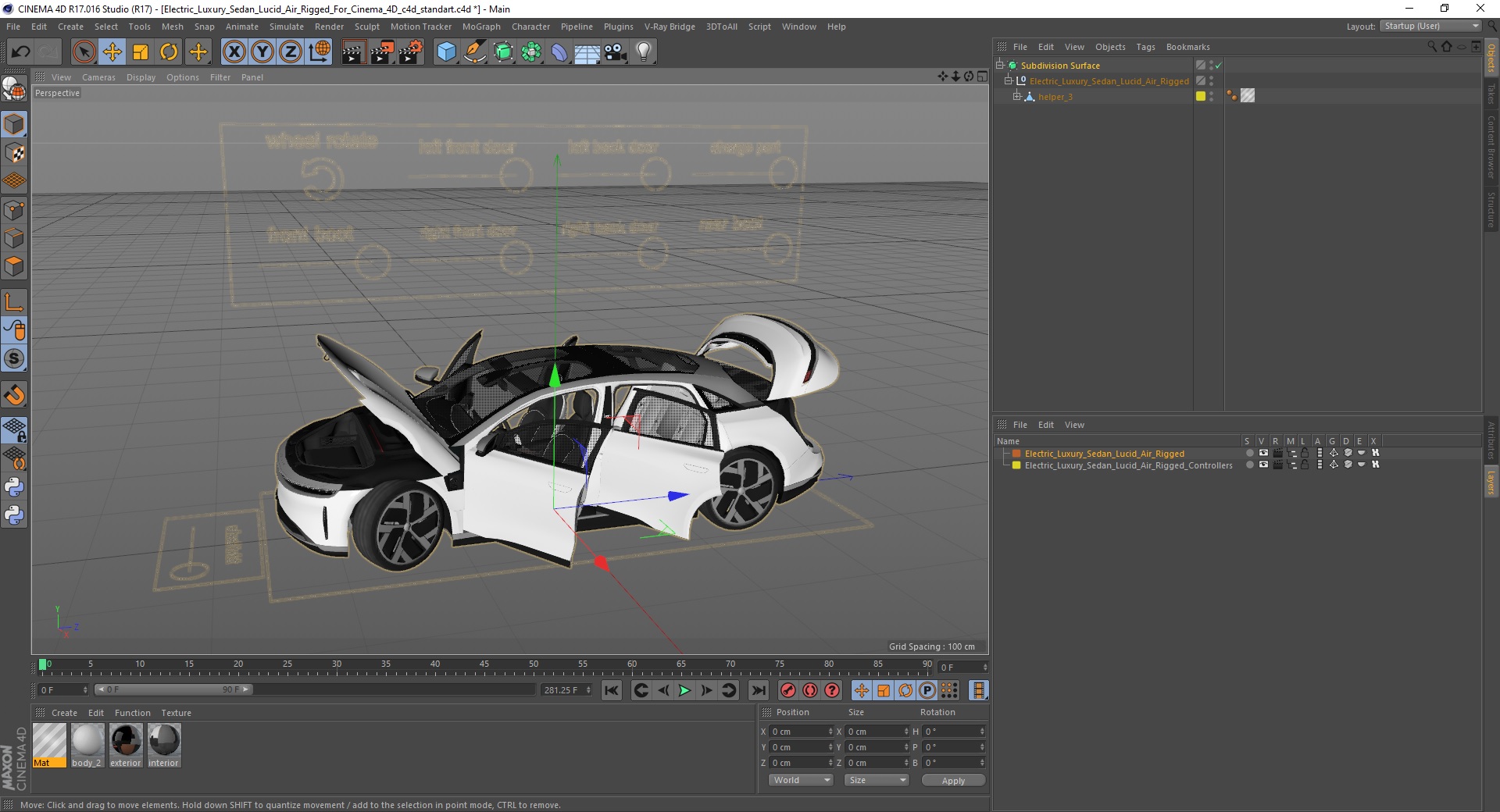Activate the Move tool in top toolbar
This screenshot has height=812, width=1500.
112,52
